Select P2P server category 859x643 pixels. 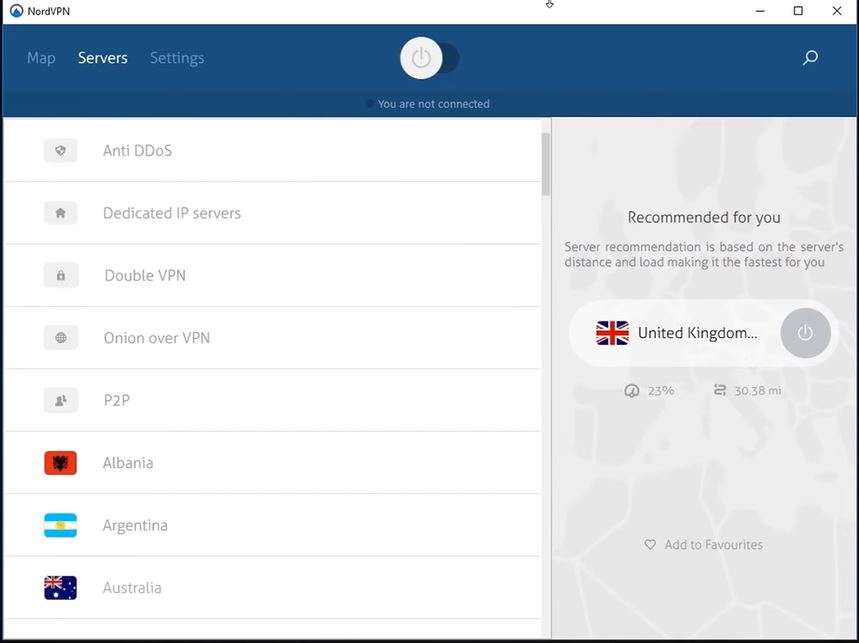click(x=273, y=400)
